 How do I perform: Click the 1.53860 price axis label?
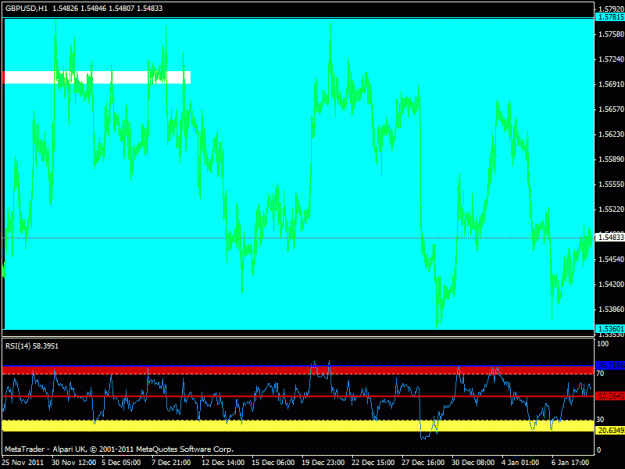[611, 309]
